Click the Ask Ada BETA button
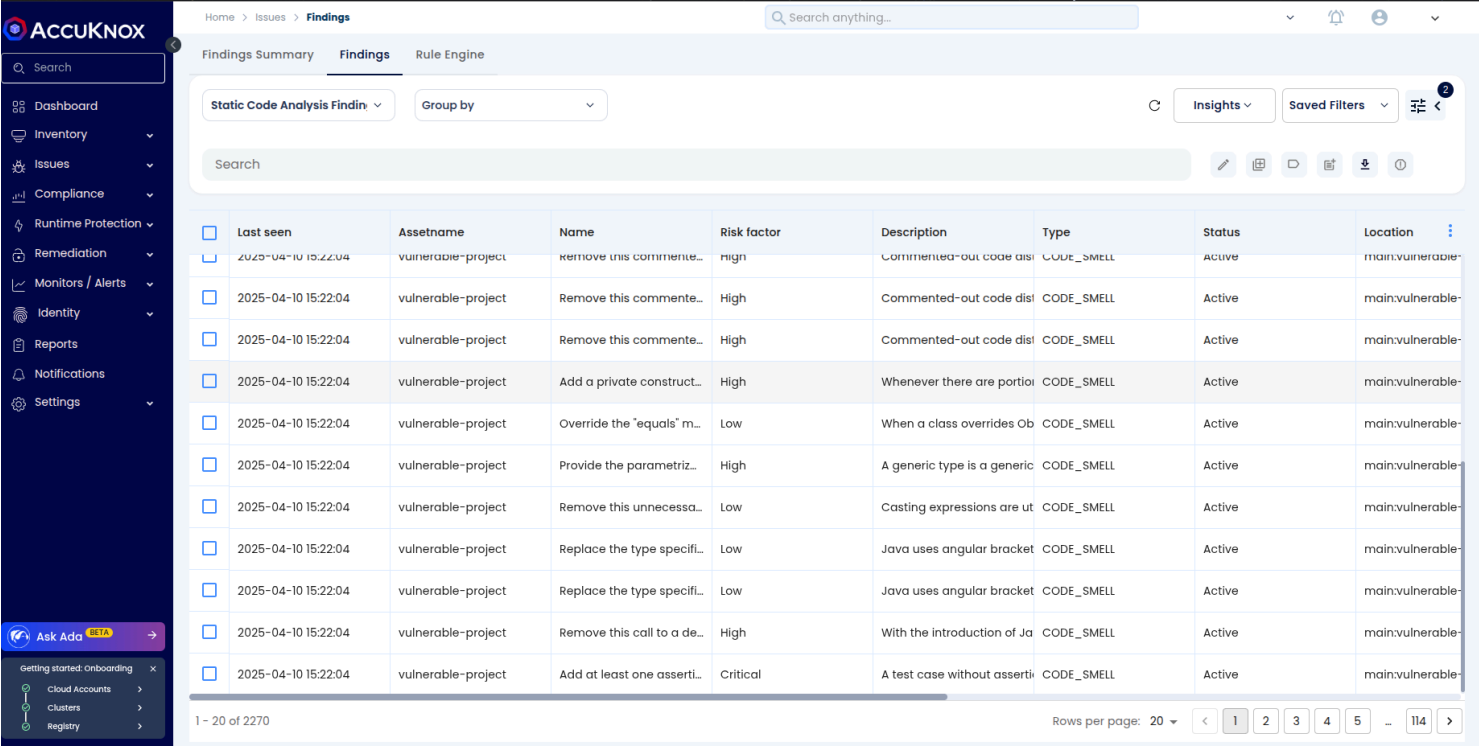Screen dimensions: 1479x748 point(84,636)
